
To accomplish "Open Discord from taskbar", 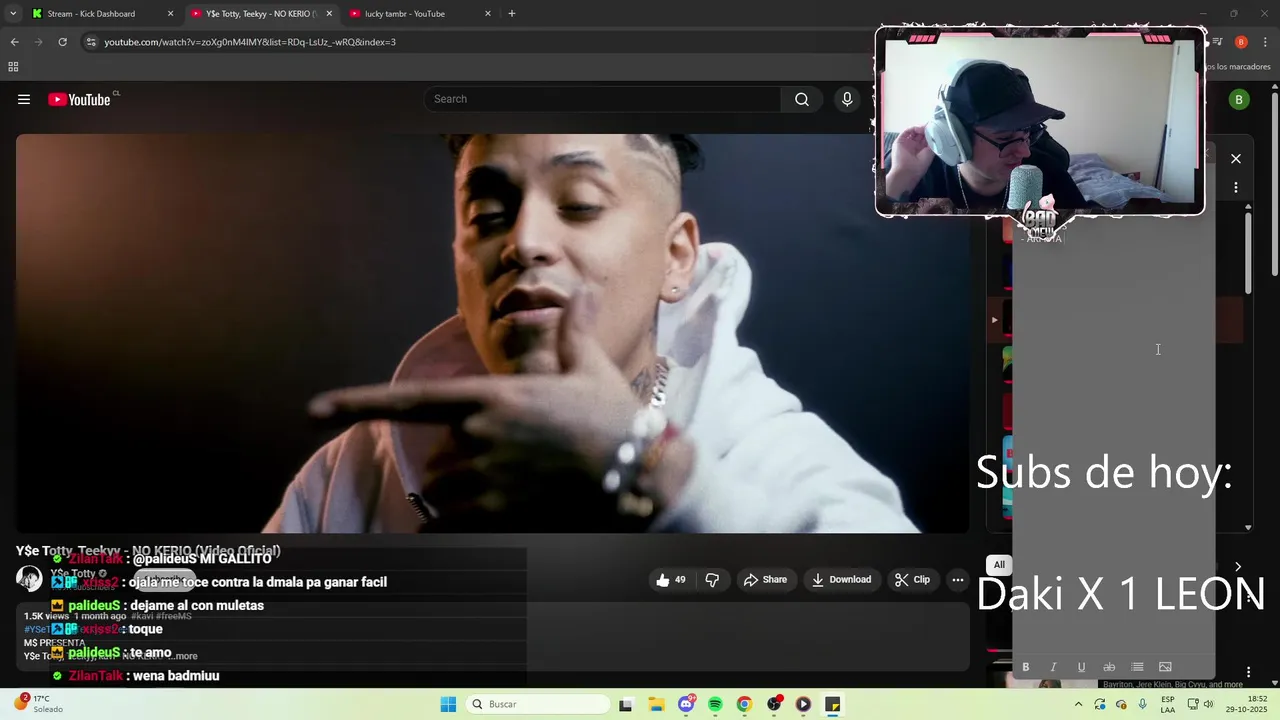I will point(686,704).
